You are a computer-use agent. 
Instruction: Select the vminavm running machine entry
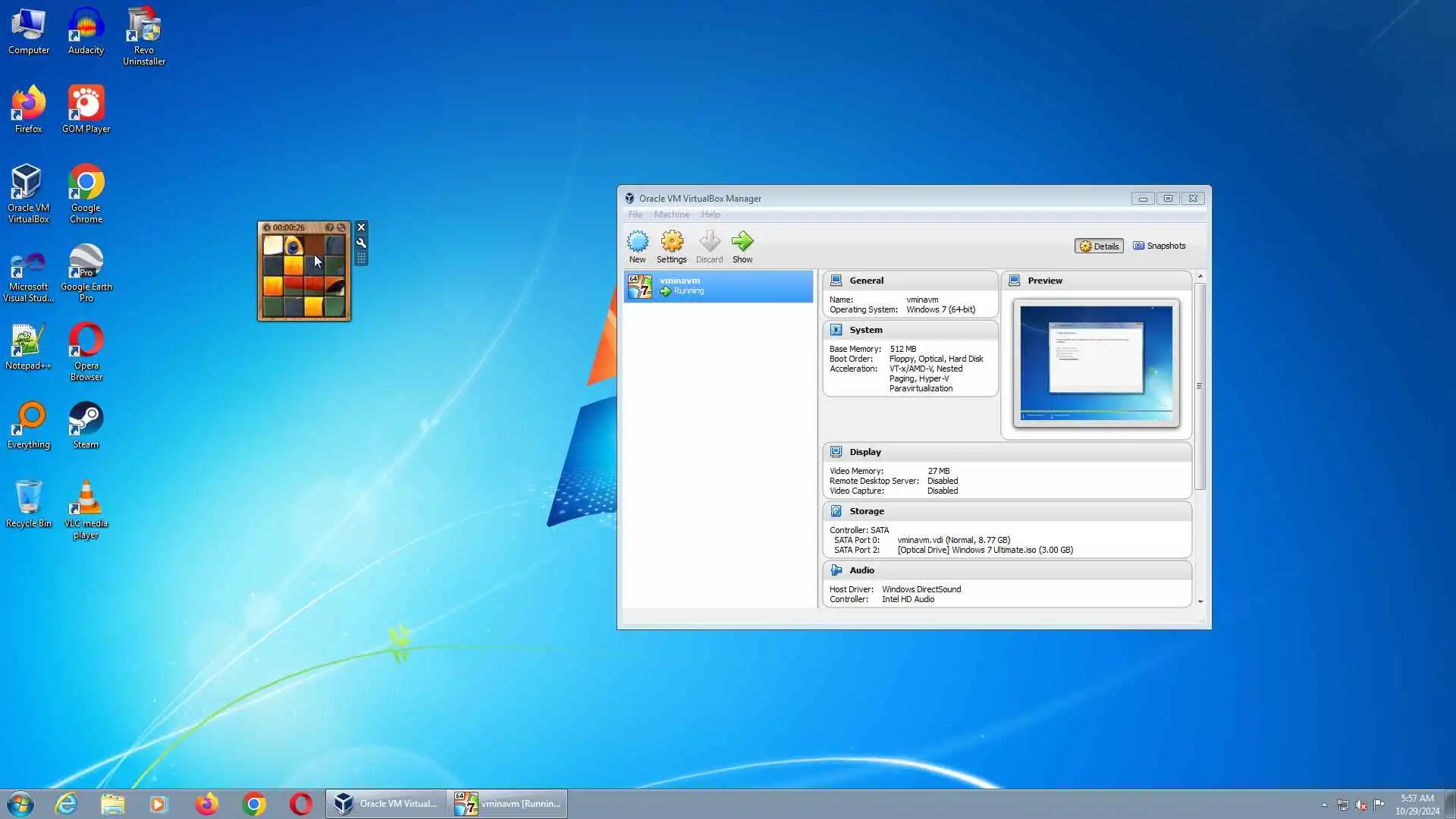[717, 286]
